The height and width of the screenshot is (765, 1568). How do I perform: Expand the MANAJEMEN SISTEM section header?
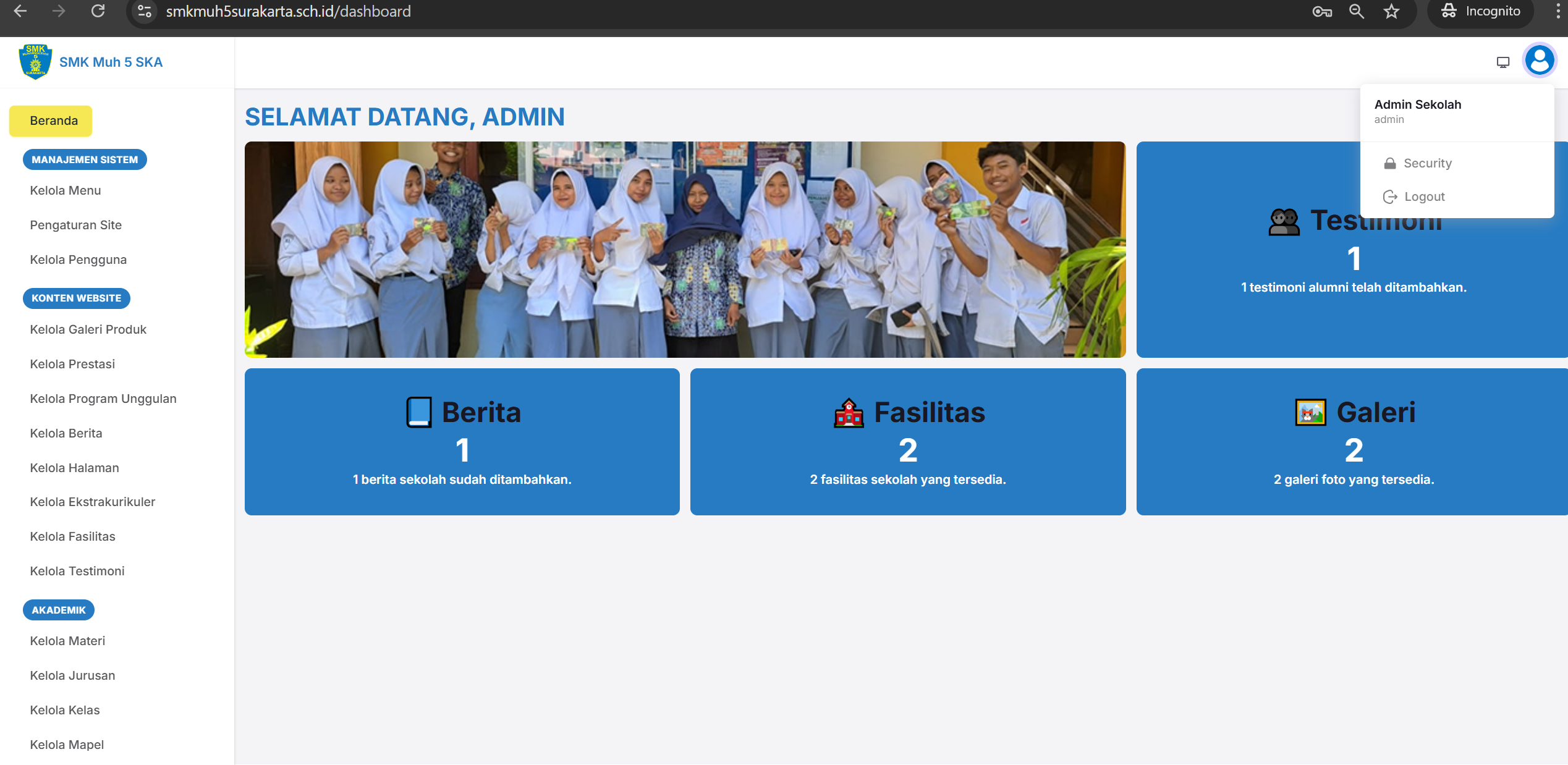point(84,159)
